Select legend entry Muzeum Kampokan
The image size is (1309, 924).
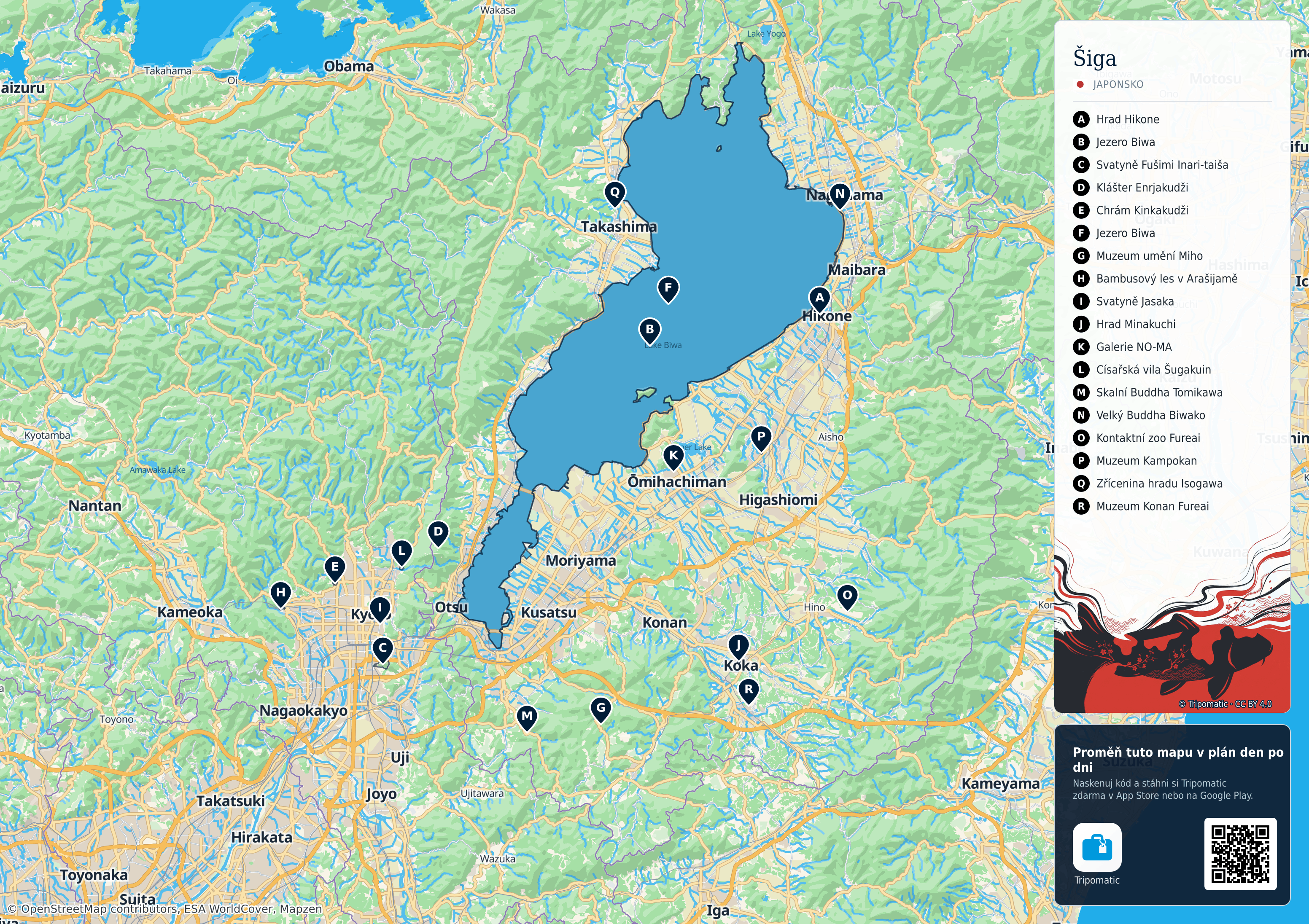(1146, 461)
